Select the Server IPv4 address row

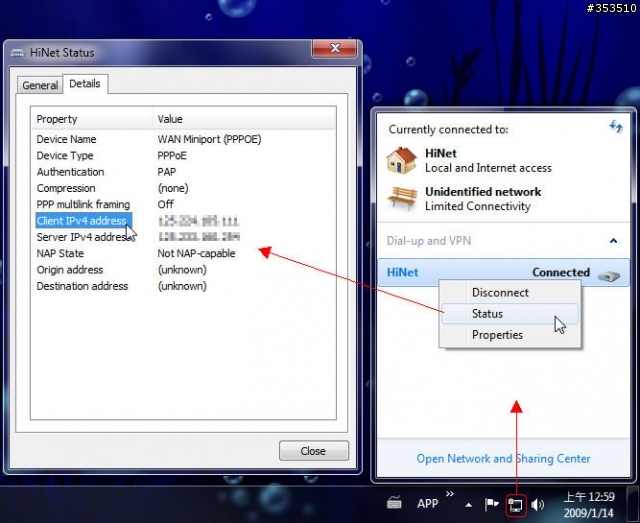[x=183, y=237]
